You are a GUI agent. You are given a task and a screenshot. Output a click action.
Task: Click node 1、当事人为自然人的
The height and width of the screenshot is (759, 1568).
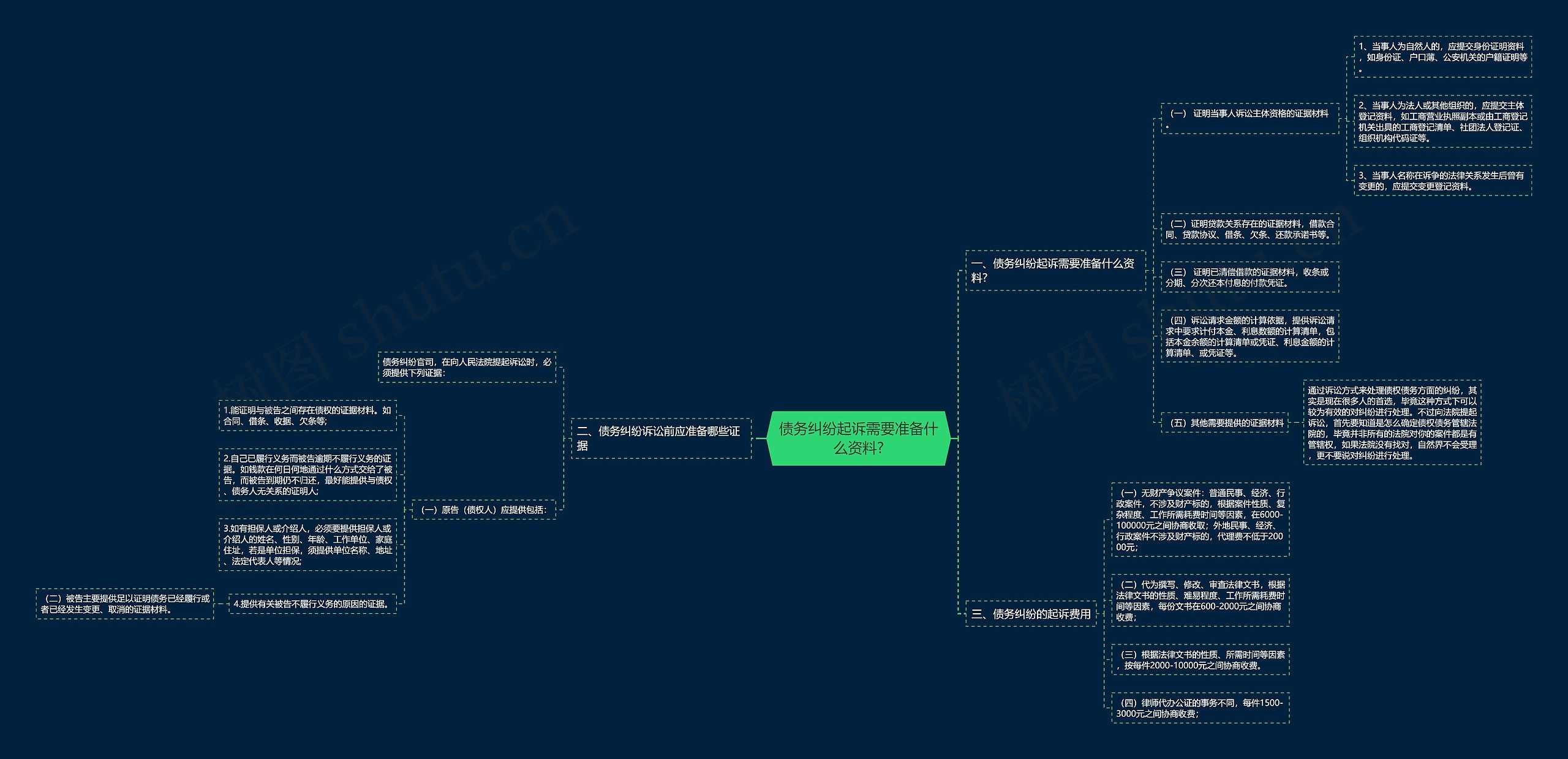pyautogui.click(x=1442, y=57)
